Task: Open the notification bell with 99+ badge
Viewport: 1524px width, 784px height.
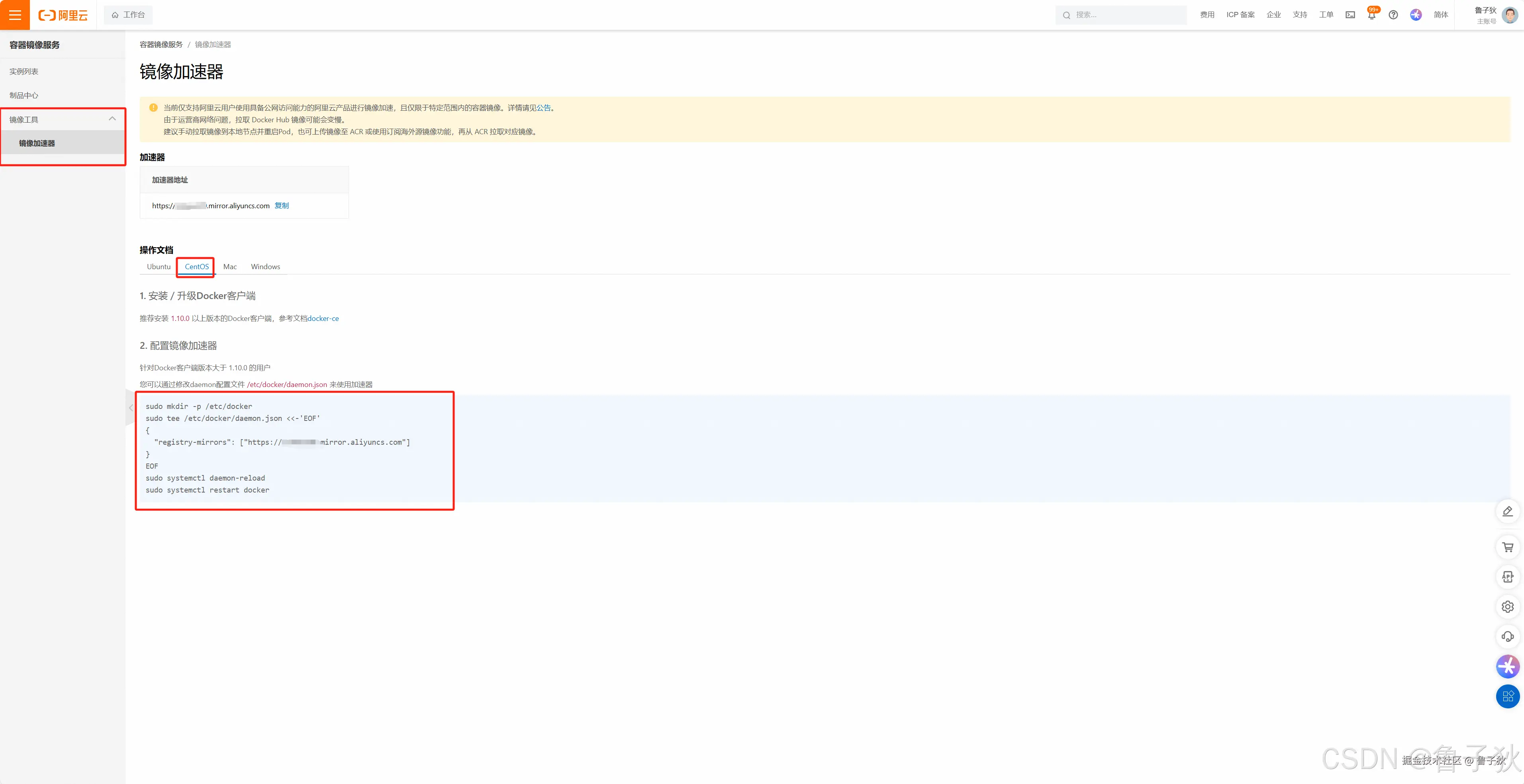Action: 1371,15
